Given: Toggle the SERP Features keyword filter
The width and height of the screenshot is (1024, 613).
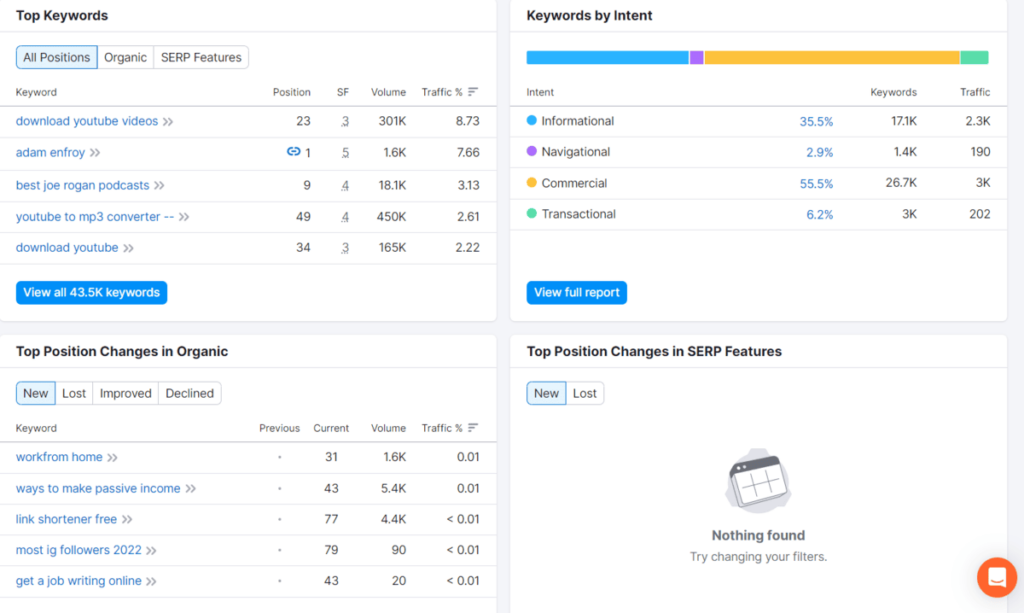Looking at the screenshot, I should tap(201, 57).
